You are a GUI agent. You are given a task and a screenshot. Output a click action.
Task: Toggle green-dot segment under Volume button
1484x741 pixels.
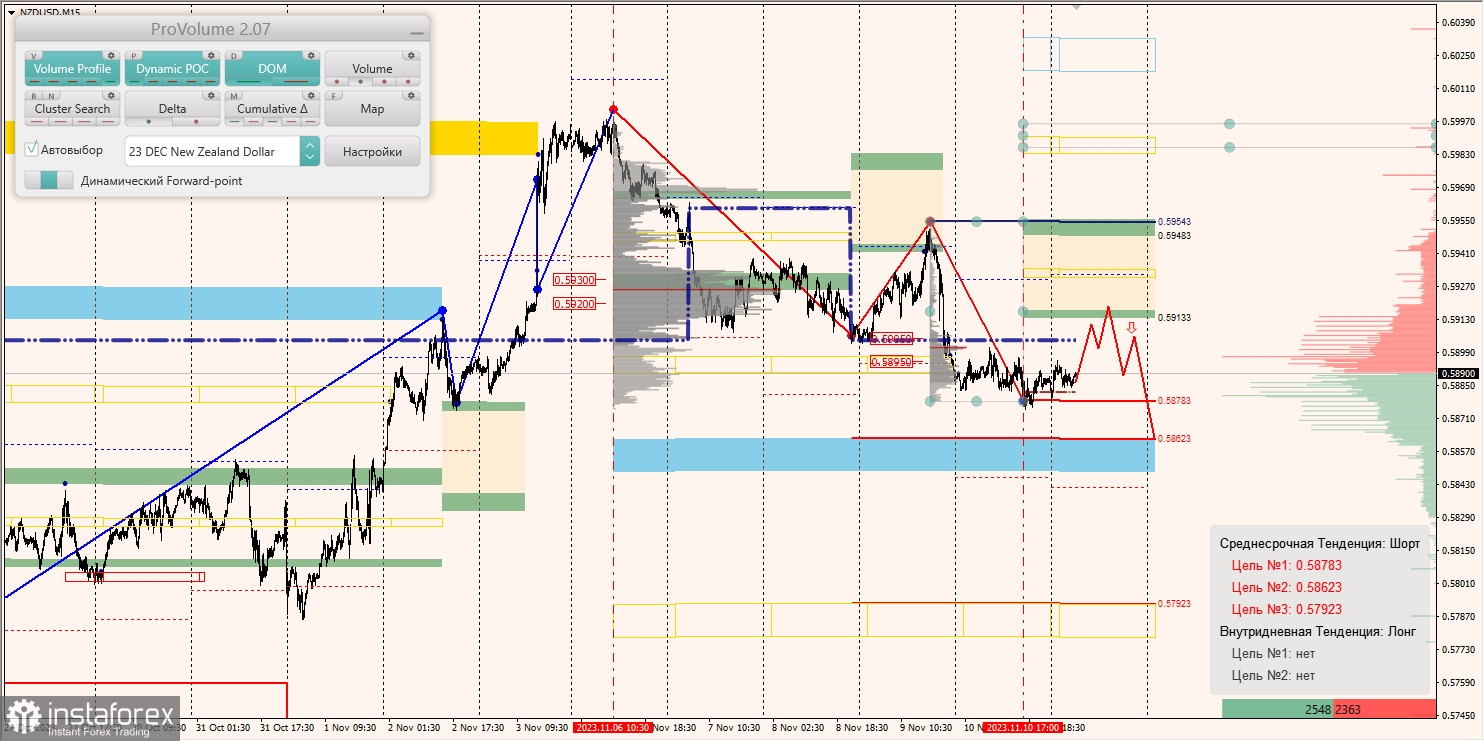pos(360,81)
